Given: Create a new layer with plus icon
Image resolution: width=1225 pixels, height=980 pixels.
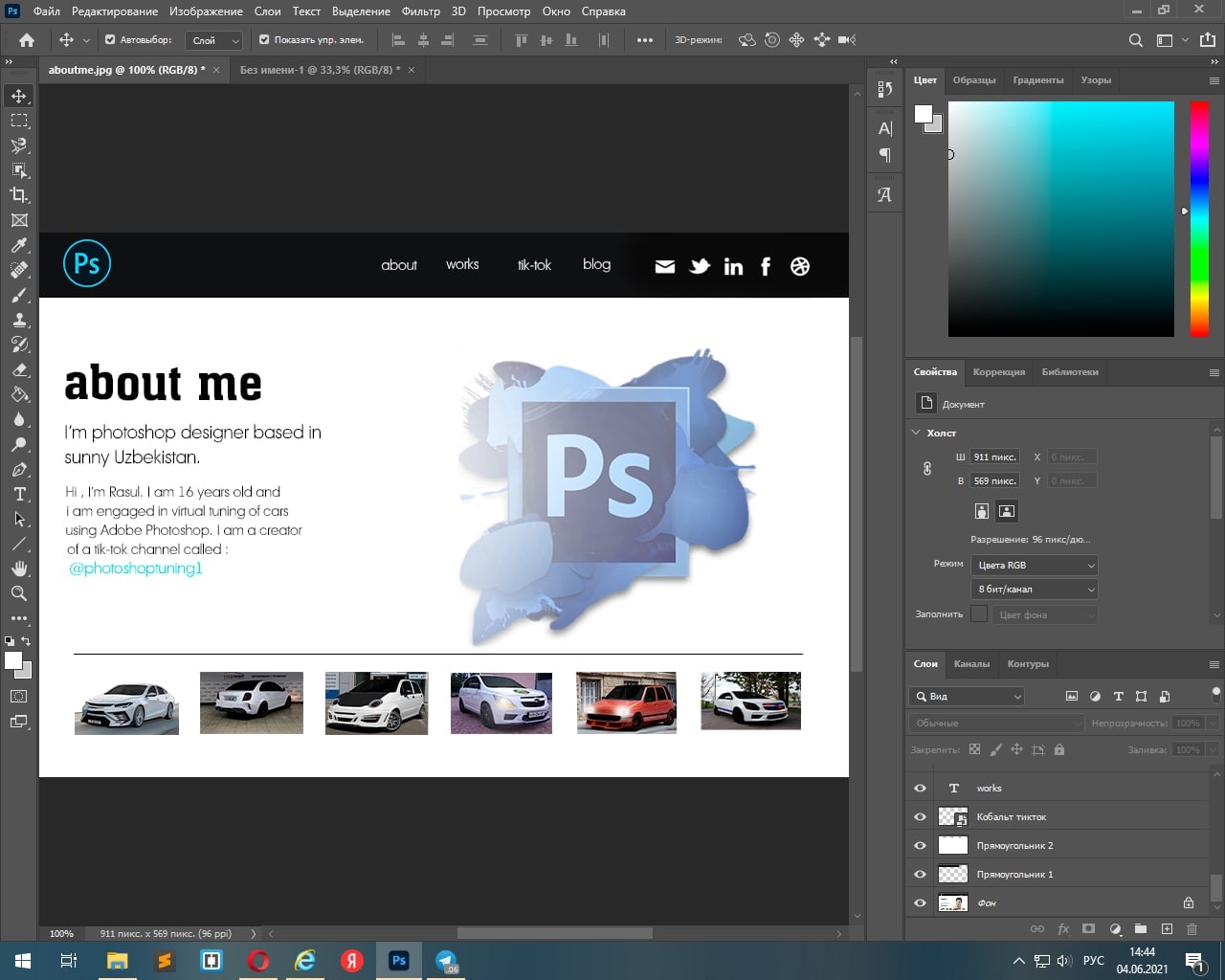Looking at the screenshot, I should tap(1167, 928).
